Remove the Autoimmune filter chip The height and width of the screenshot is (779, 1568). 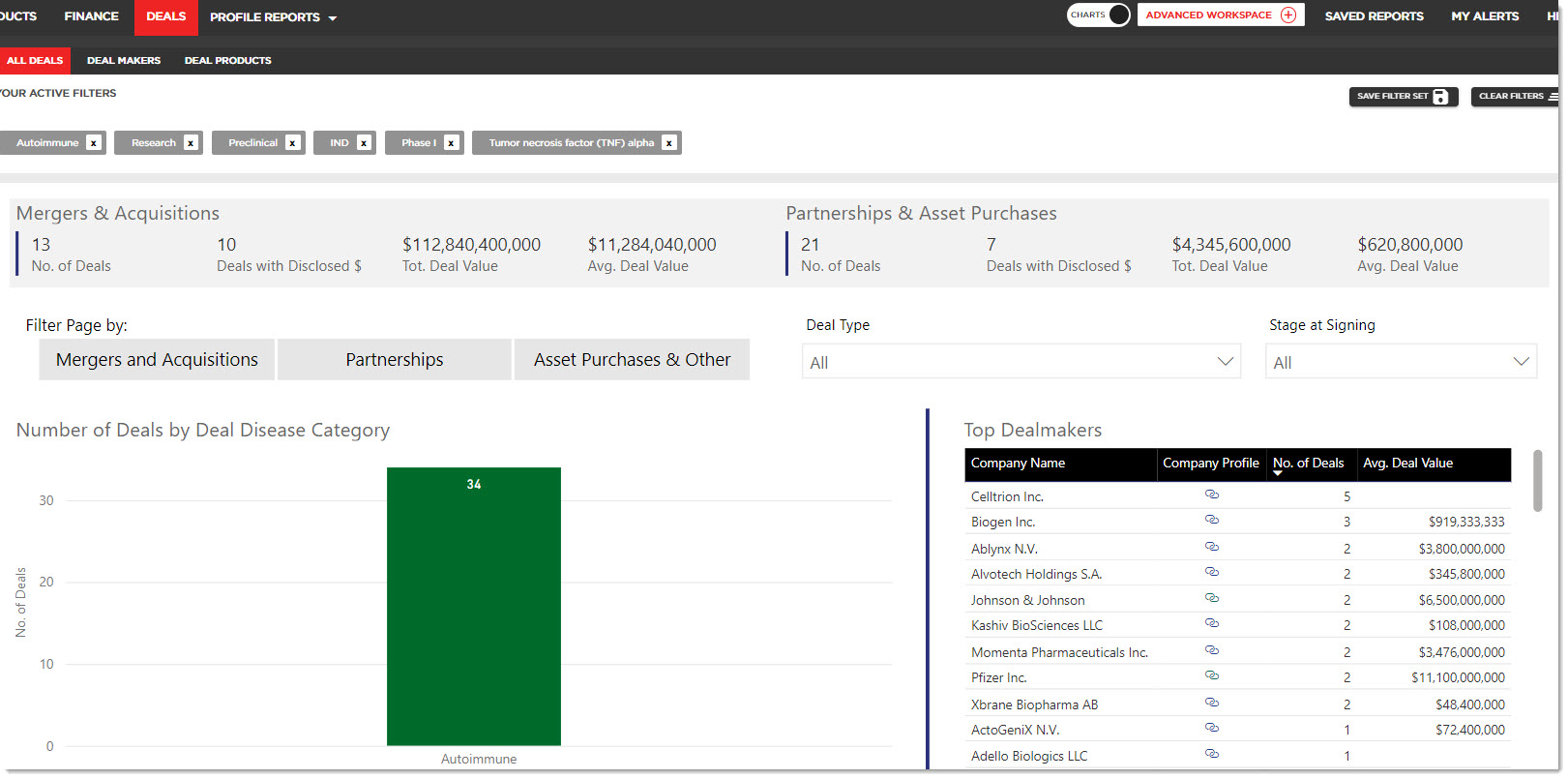coord(94,143)
